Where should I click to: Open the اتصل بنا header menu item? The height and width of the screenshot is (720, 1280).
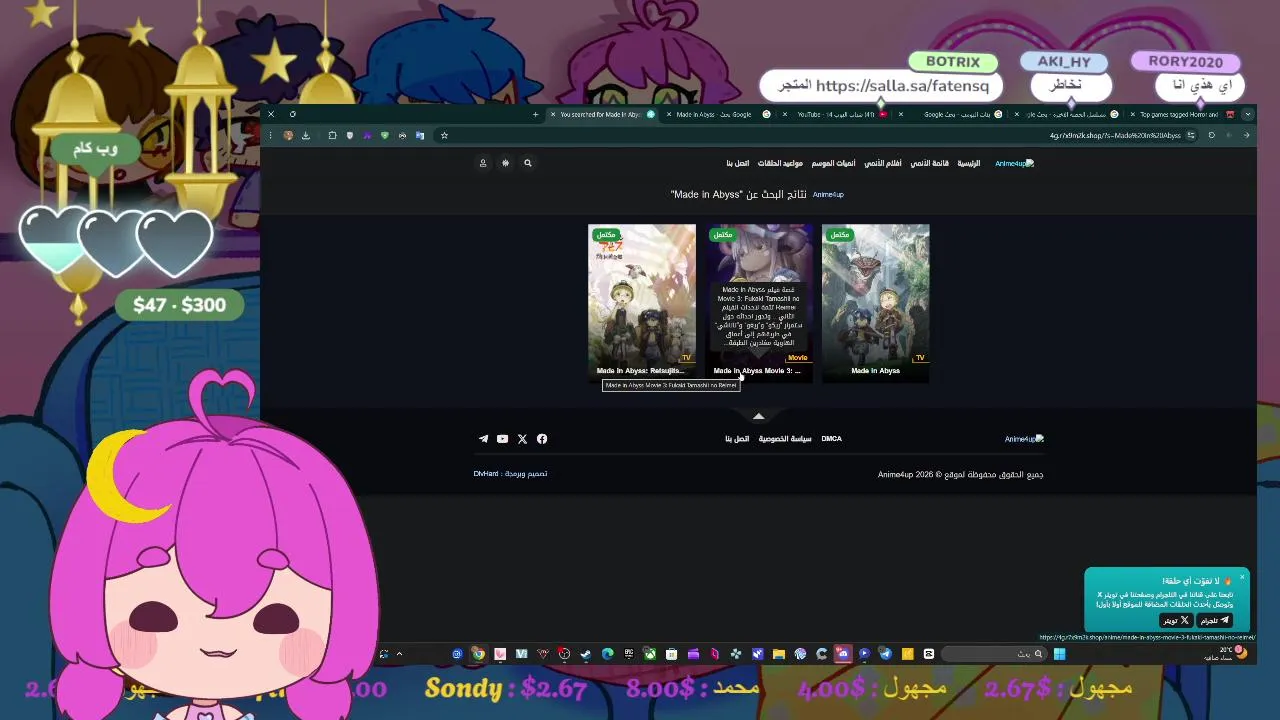click(x=737, y=163)
